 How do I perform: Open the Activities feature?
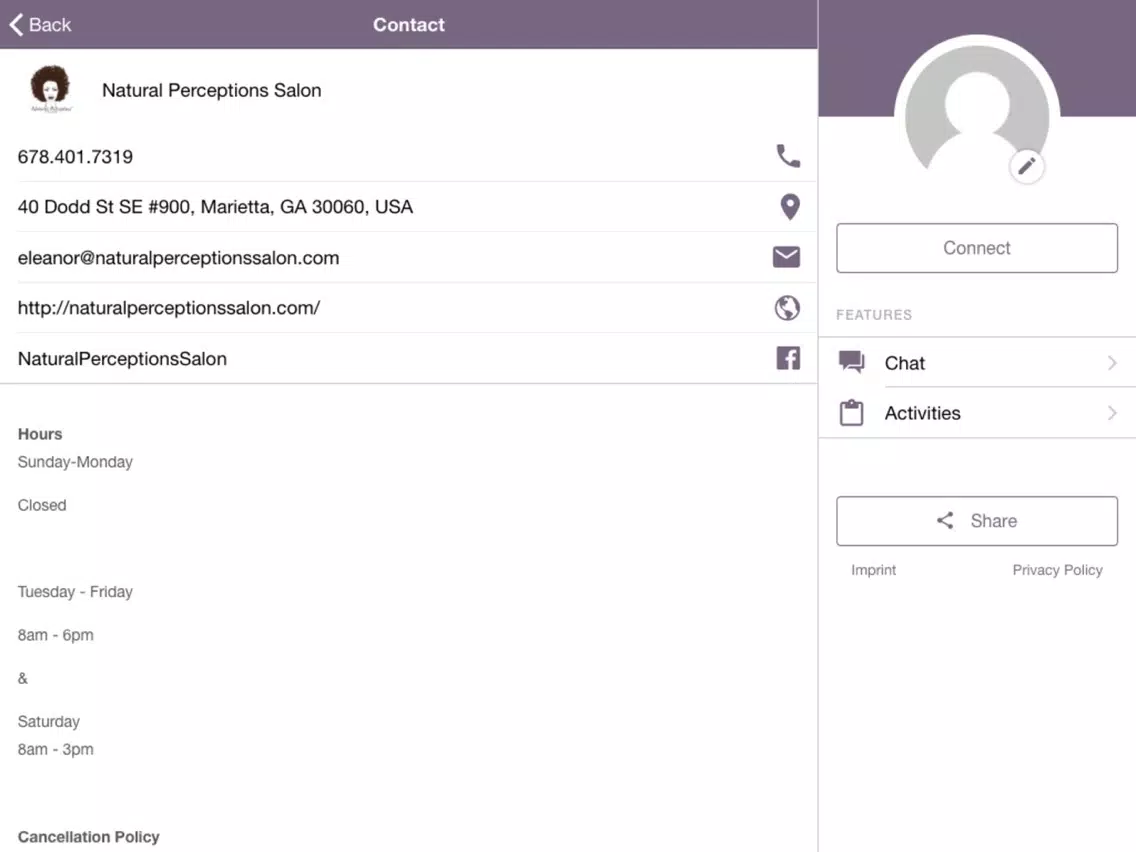977,413
